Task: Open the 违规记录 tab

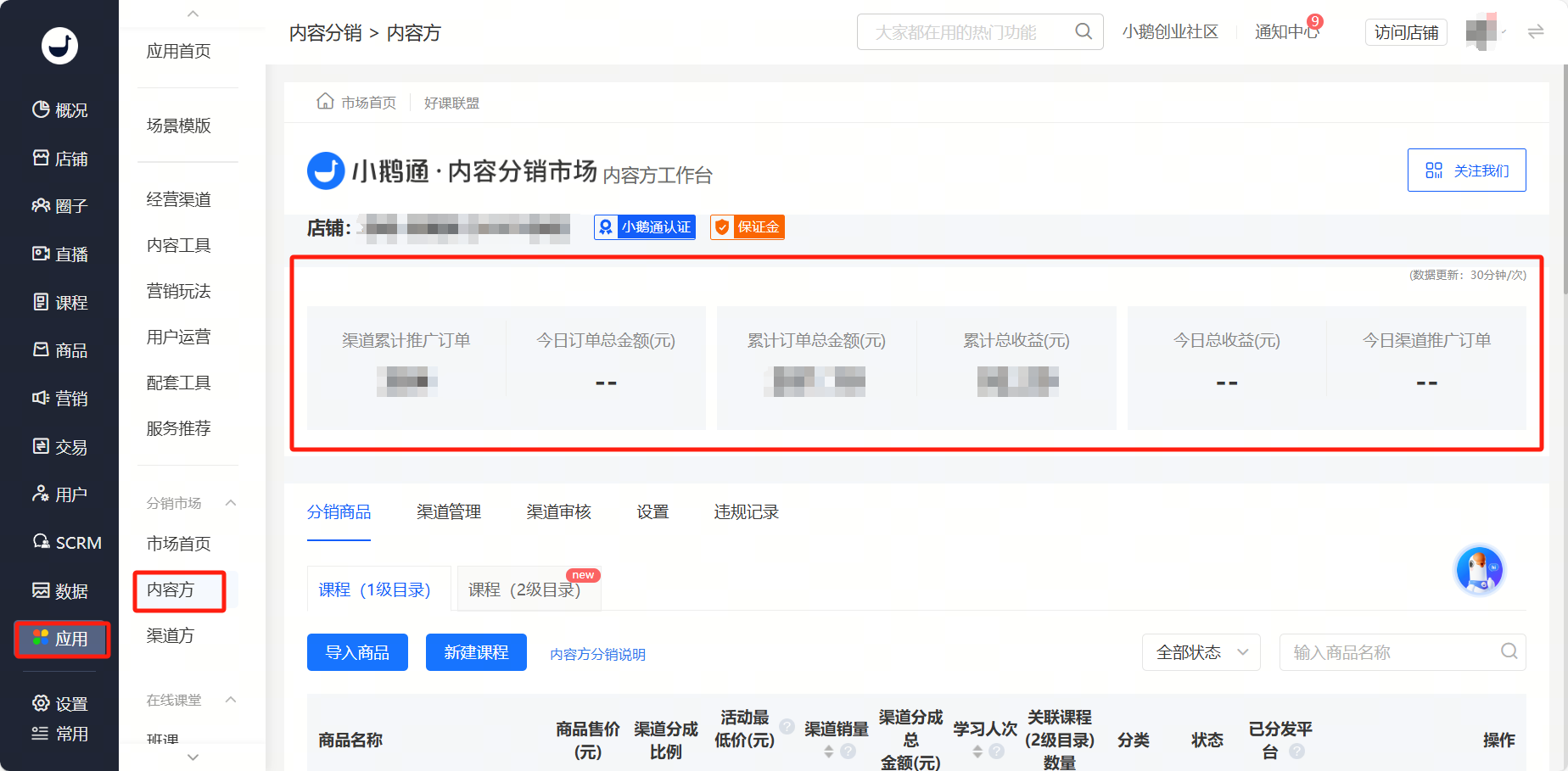Action: click(x=747, y=512)
